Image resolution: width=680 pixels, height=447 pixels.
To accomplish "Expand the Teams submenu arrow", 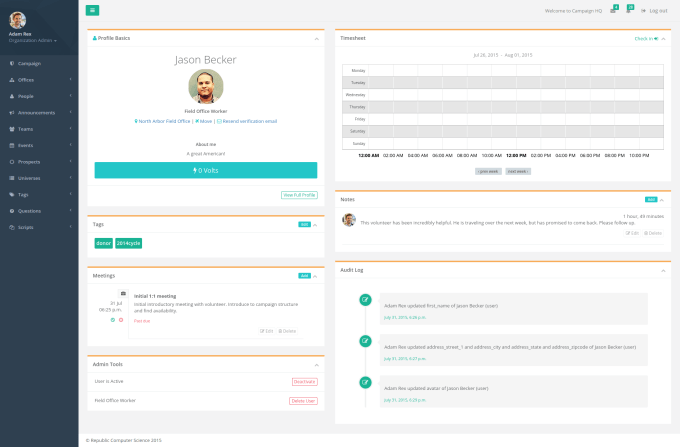I will pyautogui.click(x=70, y=129).
